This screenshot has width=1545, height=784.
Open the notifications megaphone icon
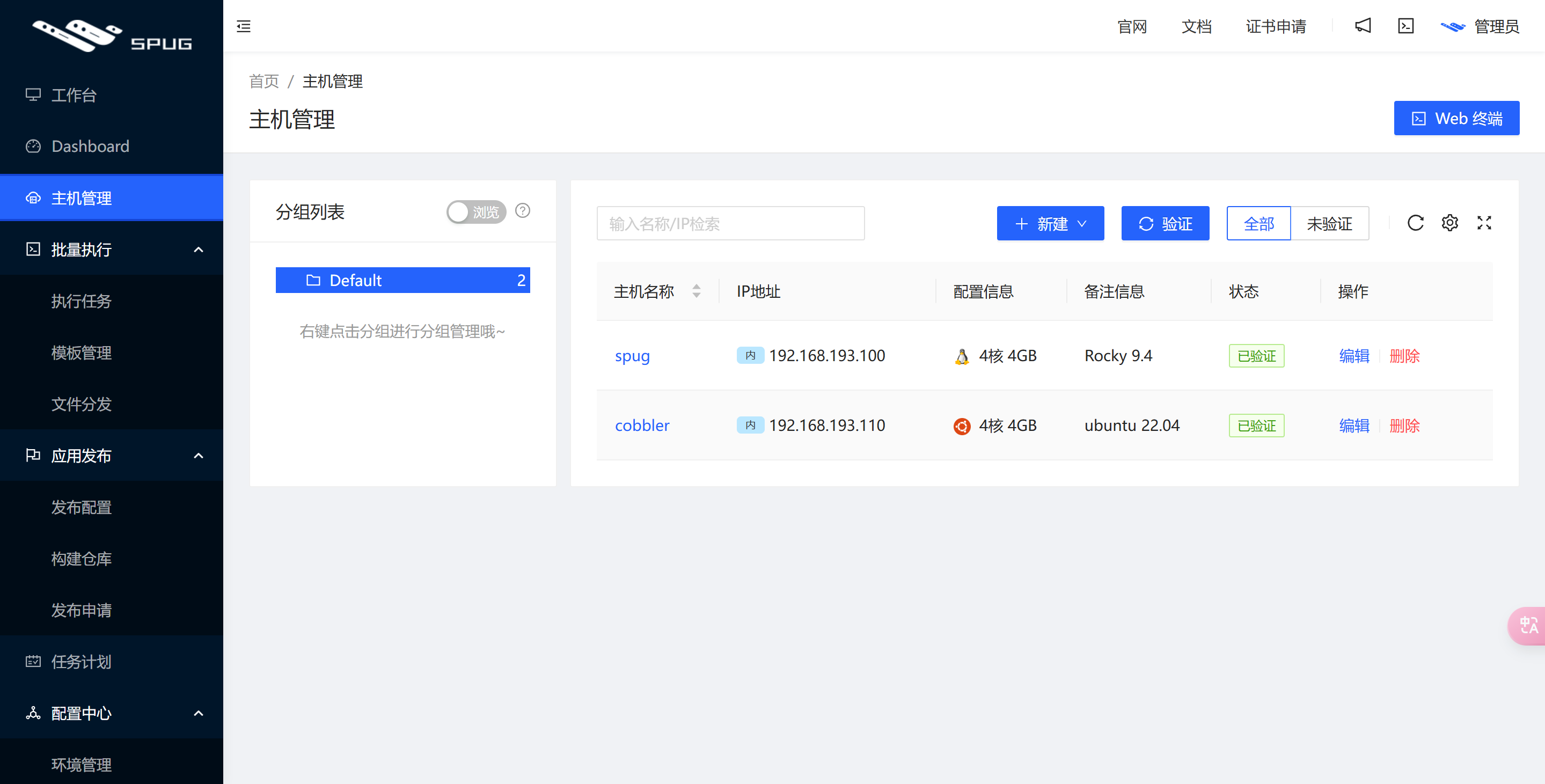[1363, 26]
